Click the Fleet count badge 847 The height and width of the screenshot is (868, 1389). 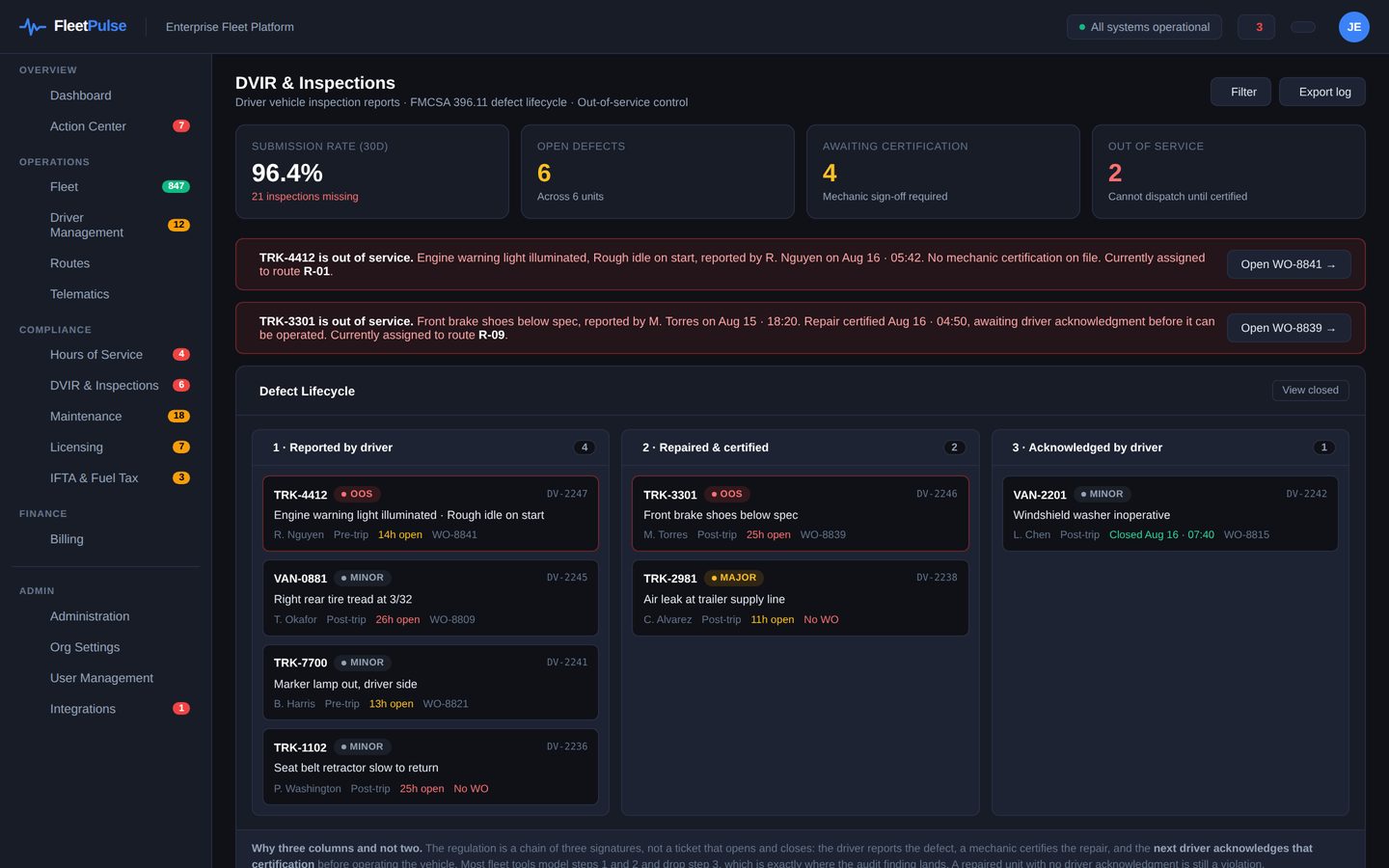coord(176,186)
